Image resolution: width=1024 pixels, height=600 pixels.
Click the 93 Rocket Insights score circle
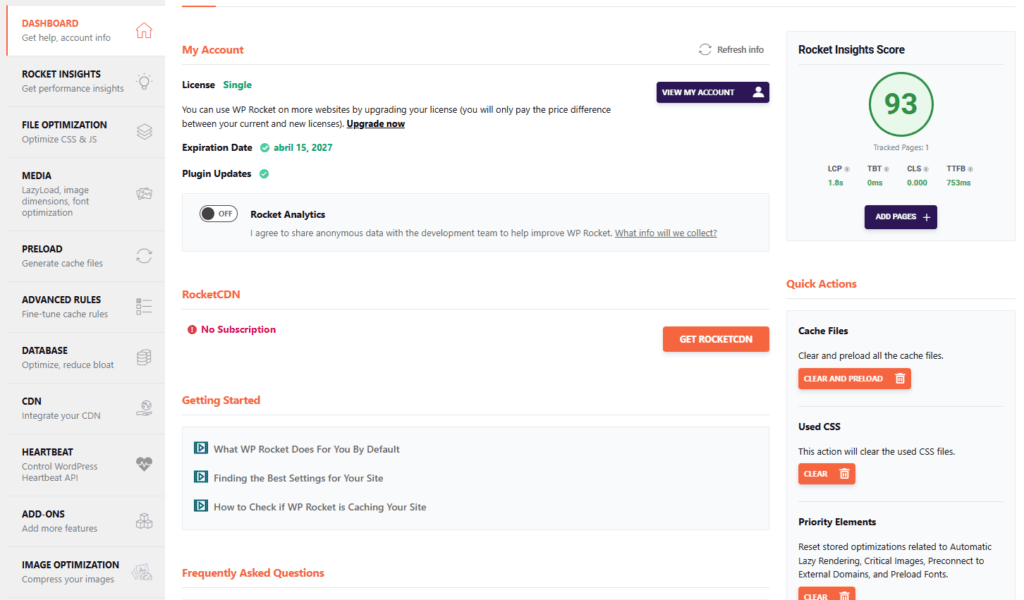point(901,104)
